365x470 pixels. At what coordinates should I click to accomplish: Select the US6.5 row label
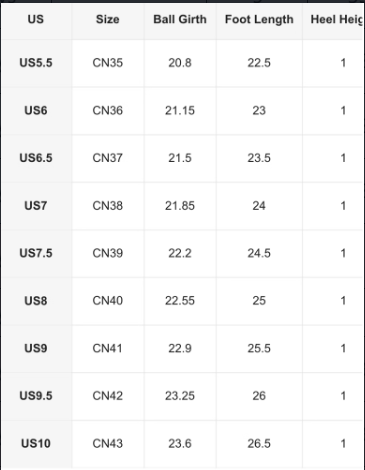36,158
